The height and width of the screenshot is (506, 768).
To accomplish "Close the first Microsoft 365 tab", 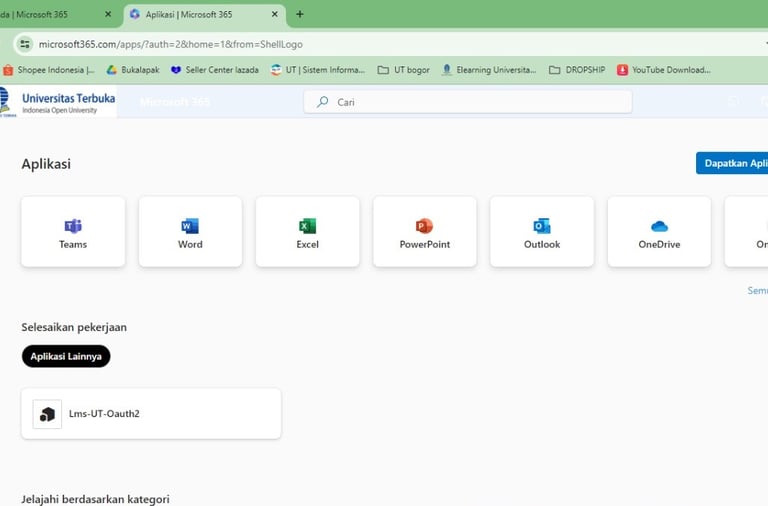I will tap(108, 14).
